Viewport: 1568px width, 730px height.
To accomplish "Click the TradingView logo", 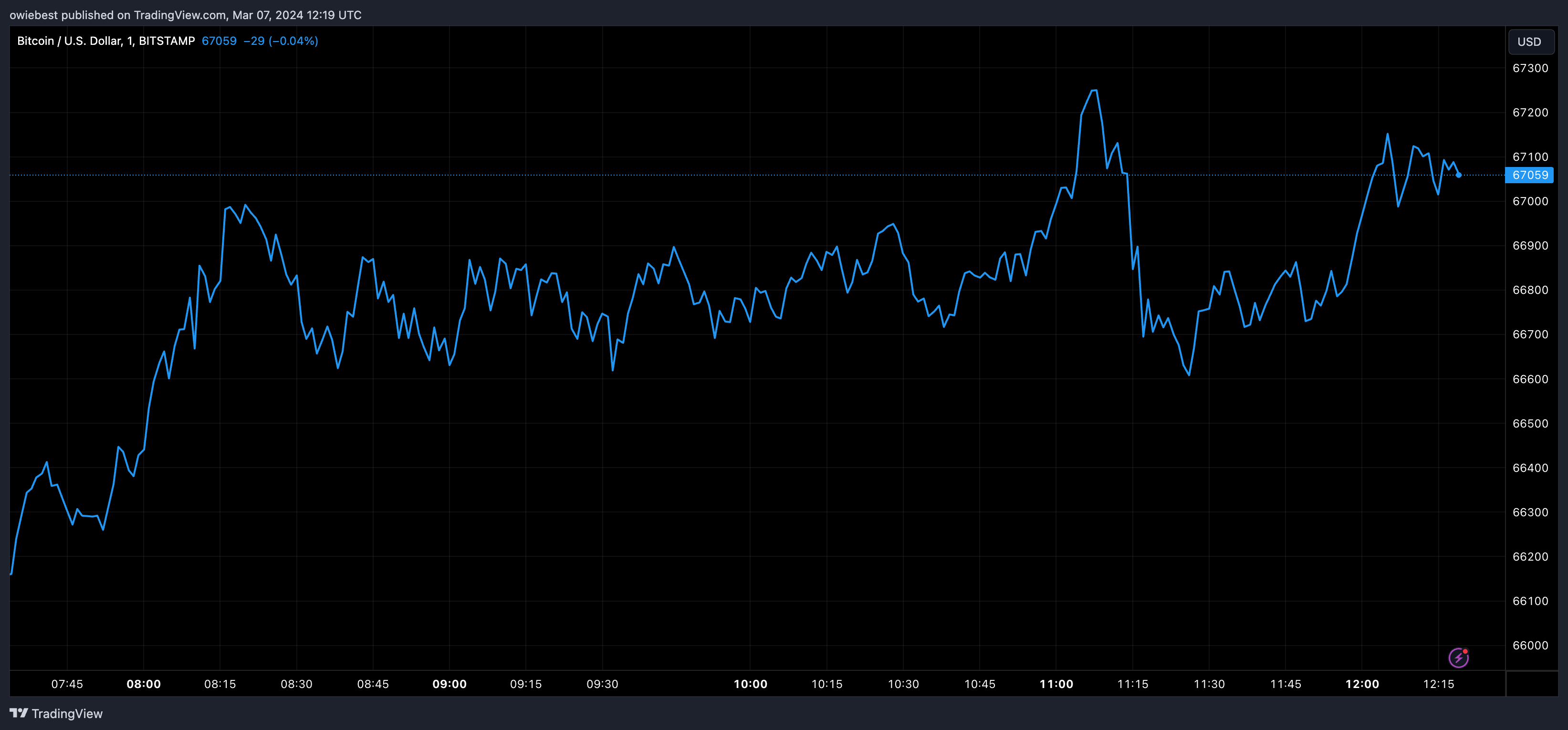I will 56,714.
